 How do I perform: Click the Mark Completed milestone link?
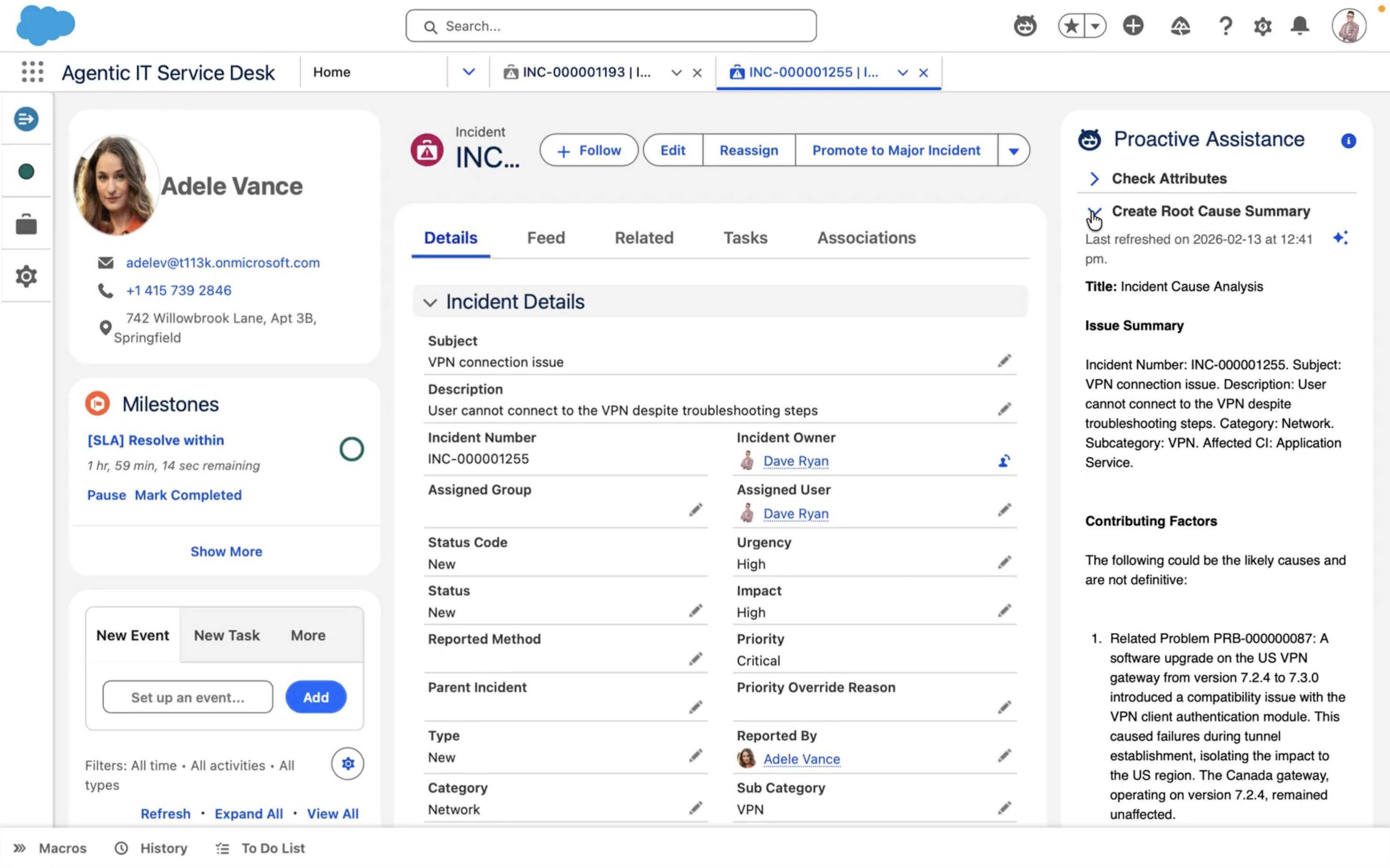(188, 495)
